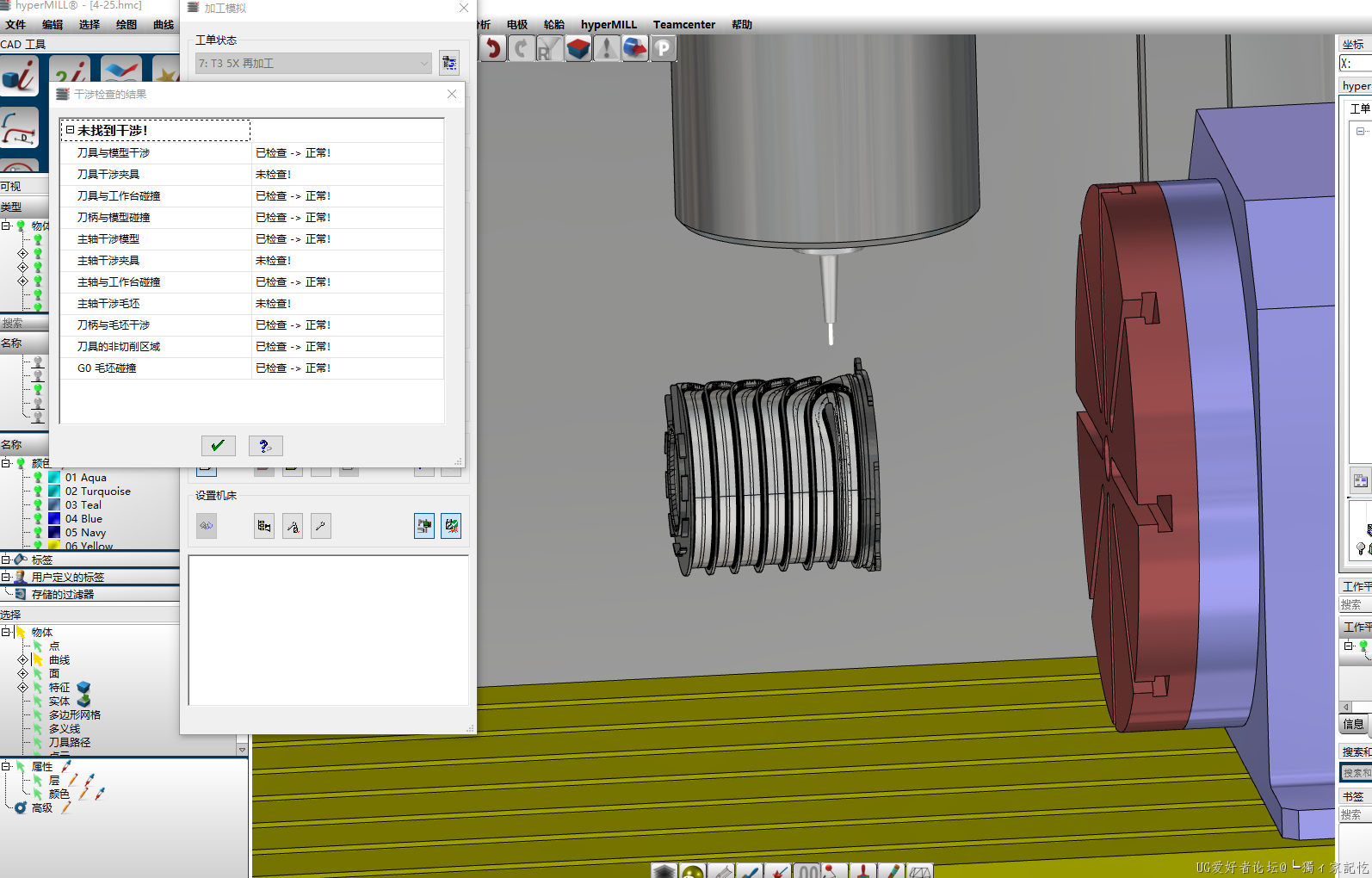Toggle the machine view icon in 设置机床
Viewport: 1372px width, 878px height.
pos(424,526)
